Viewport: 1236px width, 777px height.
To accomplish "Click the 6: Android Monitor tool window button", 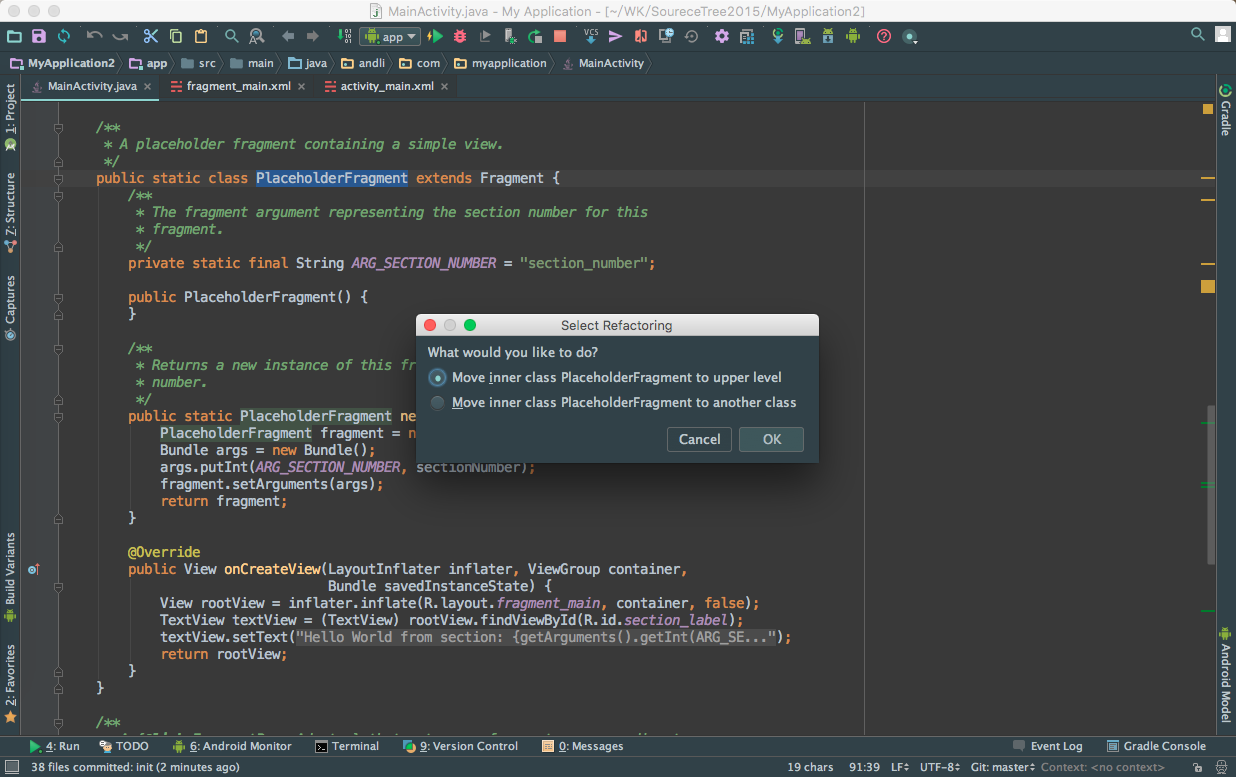I will point(232,746).
